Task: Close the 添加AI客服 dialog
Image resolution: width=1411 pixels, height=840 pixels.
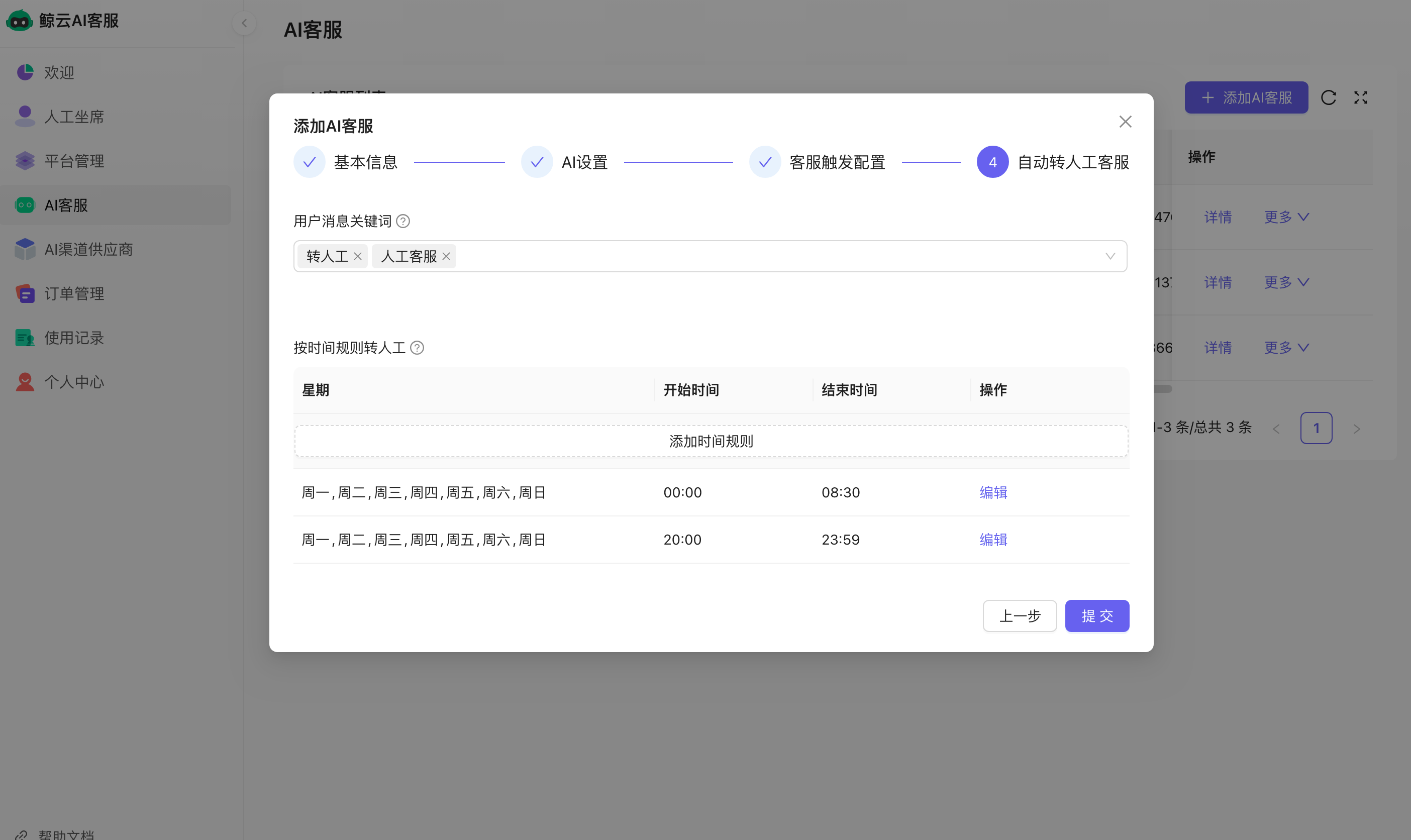Action: [x=1125, y=122]
